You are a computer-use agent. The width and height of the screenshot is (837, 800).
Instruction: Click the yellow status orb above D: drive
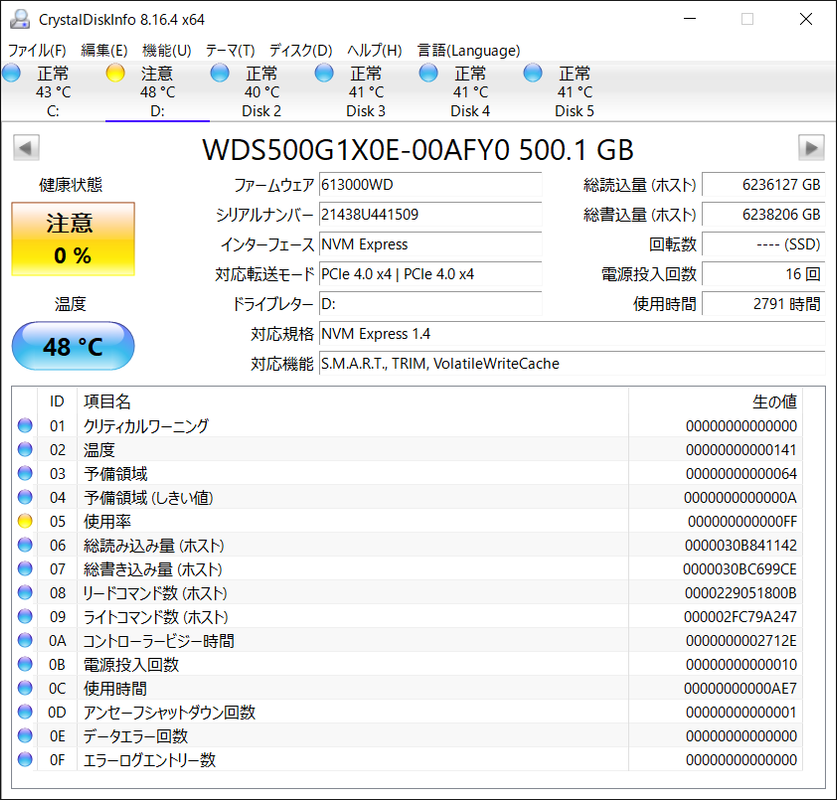tap(115, 73)
